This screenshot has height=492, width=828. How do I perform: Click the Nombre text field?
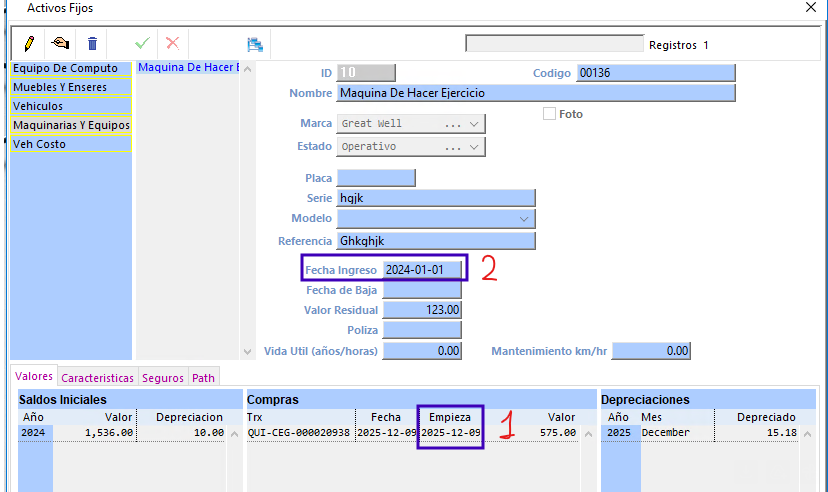click(535, 93)
